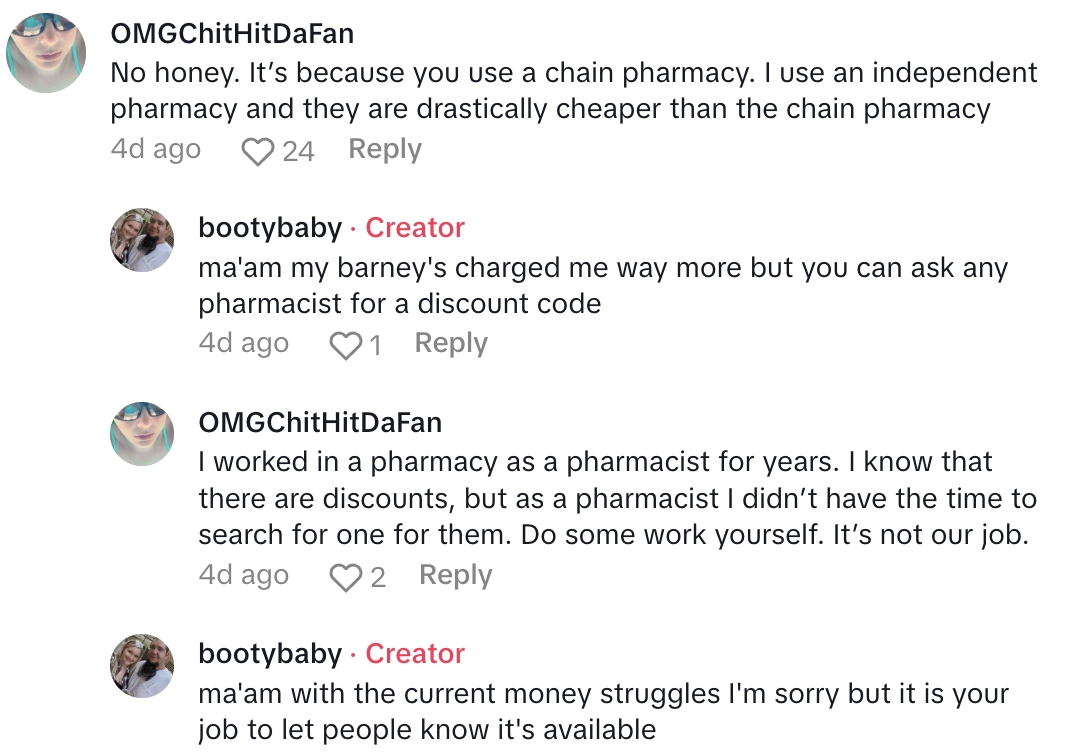Image resolution: width=1076 pixels, height=754 pixels.
Task: Click bootybaby's avatar on the money struggles reply
Action: coord(141,665)
